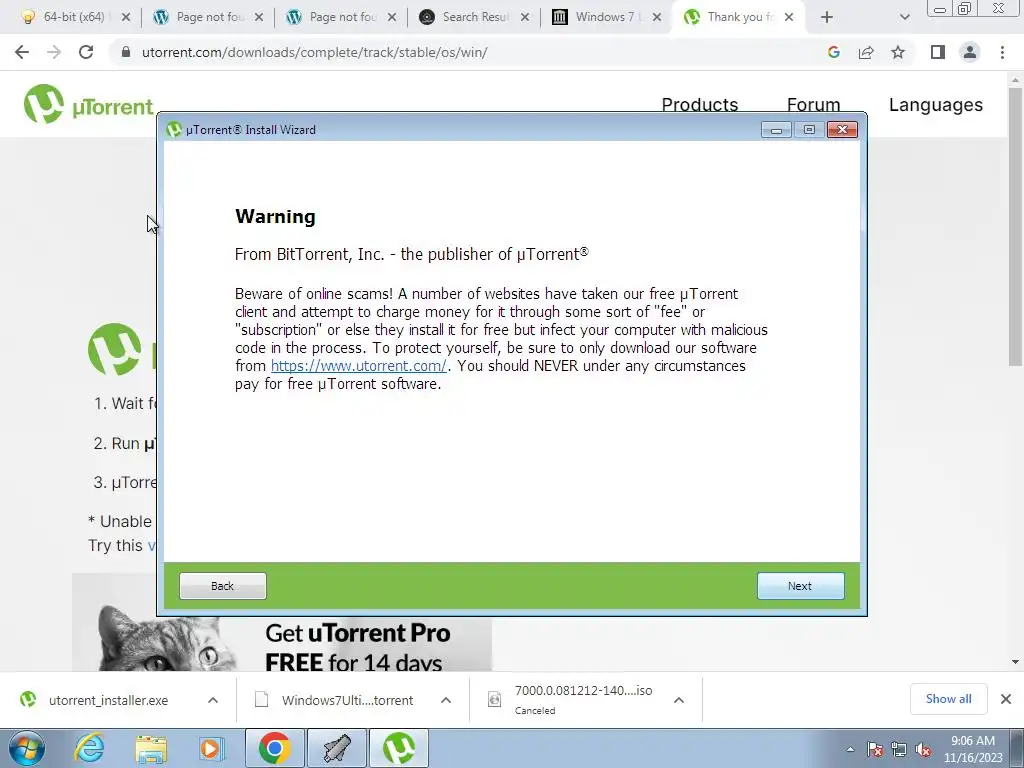
Task: Launch Internet Explorer from the taskbar
Action: 89,748
